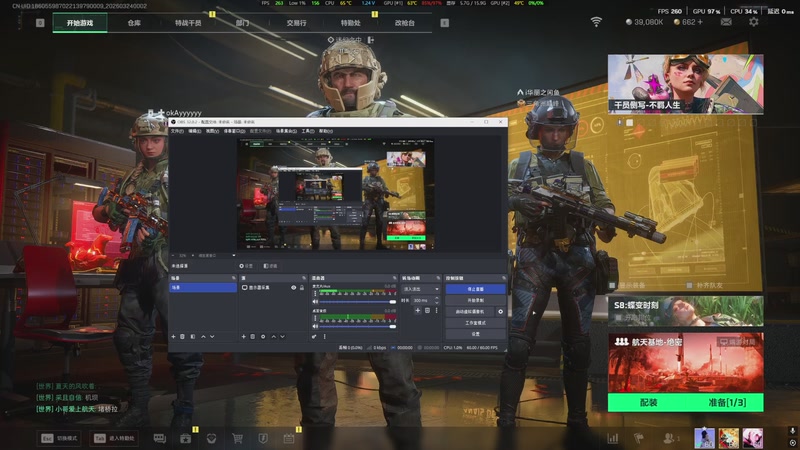The width and height of the screenshot is (800, 450).
Task: Open virtual camera settings gear in OBS
Action: pyautogui.click(x=500, y=311)
